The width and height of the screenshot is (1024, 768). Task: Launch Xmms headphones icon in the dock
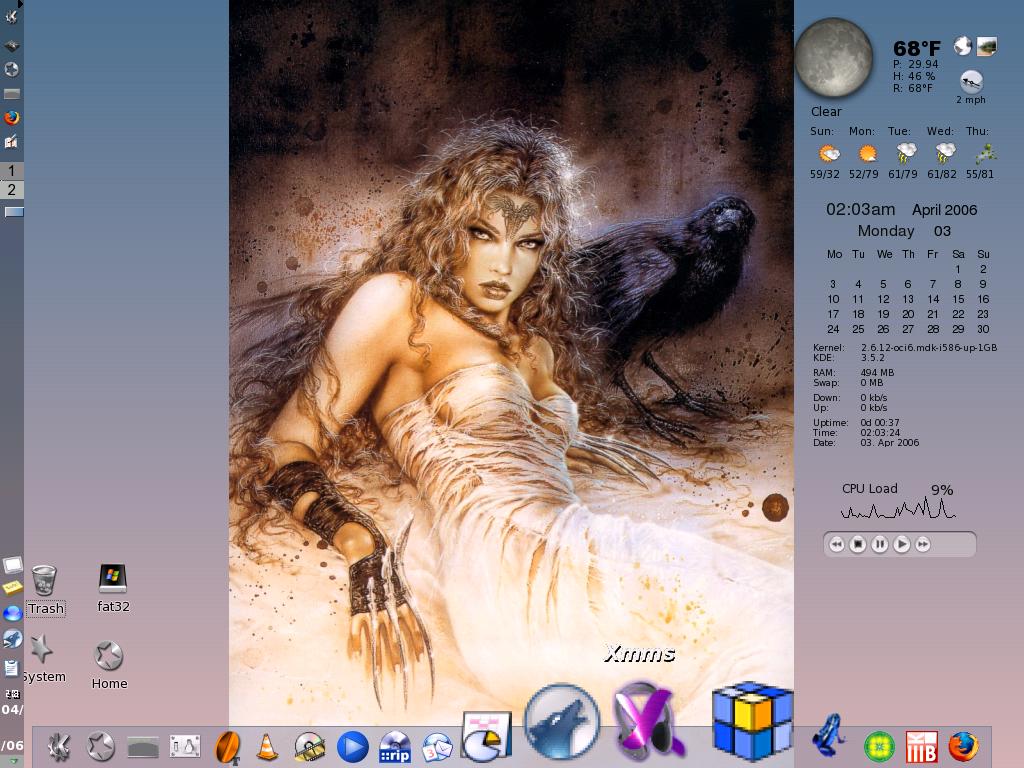pos(648,721)
